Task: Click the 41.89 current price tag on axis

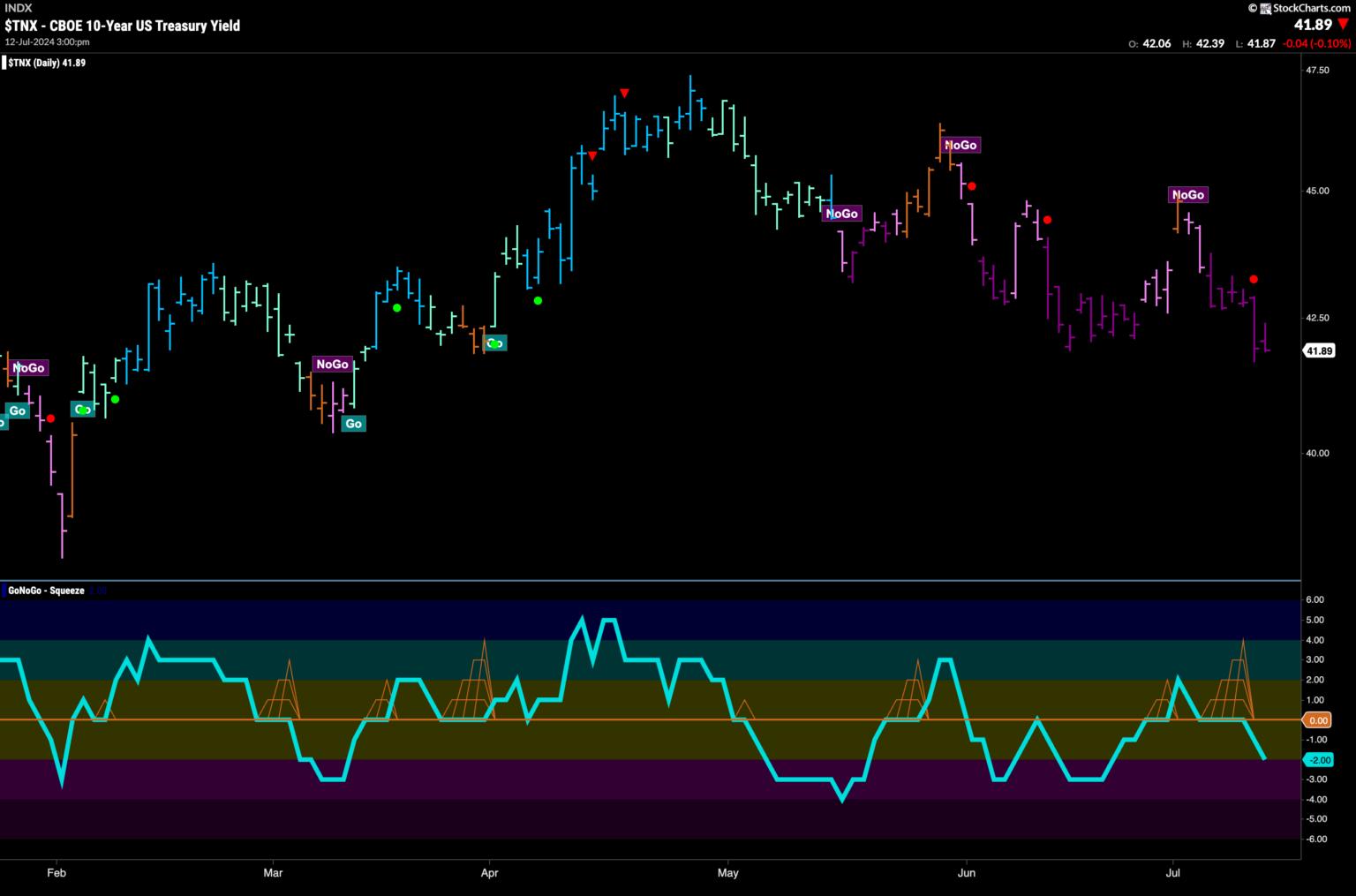Action: (1318, 350)
